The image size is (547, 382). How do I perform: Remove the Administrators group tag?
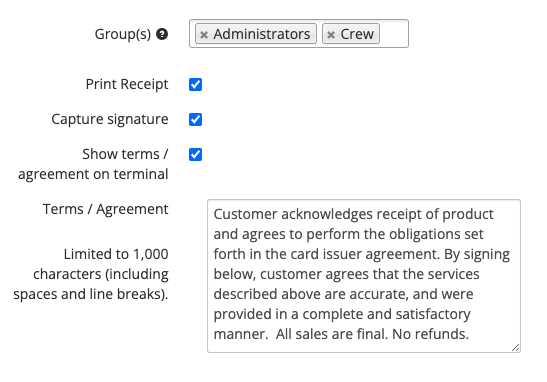204,35
